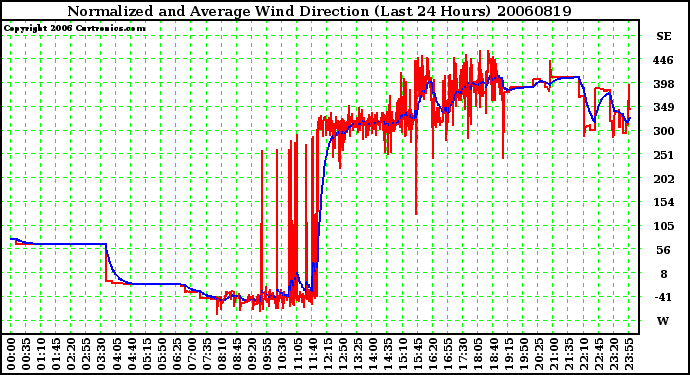Click the 18:40 time label
This screenshot has height=375, width=690.
(x=493, y=354)
